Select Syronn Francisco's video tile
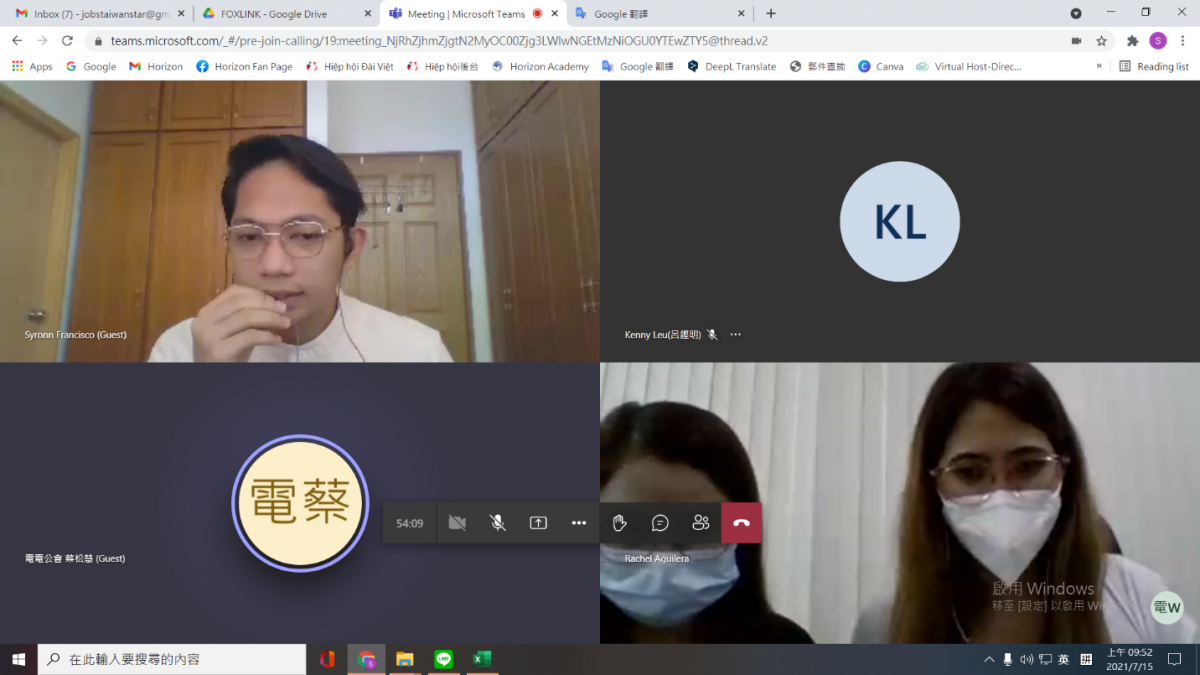Screen dimensions: 1200x675 click(x=300, y=221)
